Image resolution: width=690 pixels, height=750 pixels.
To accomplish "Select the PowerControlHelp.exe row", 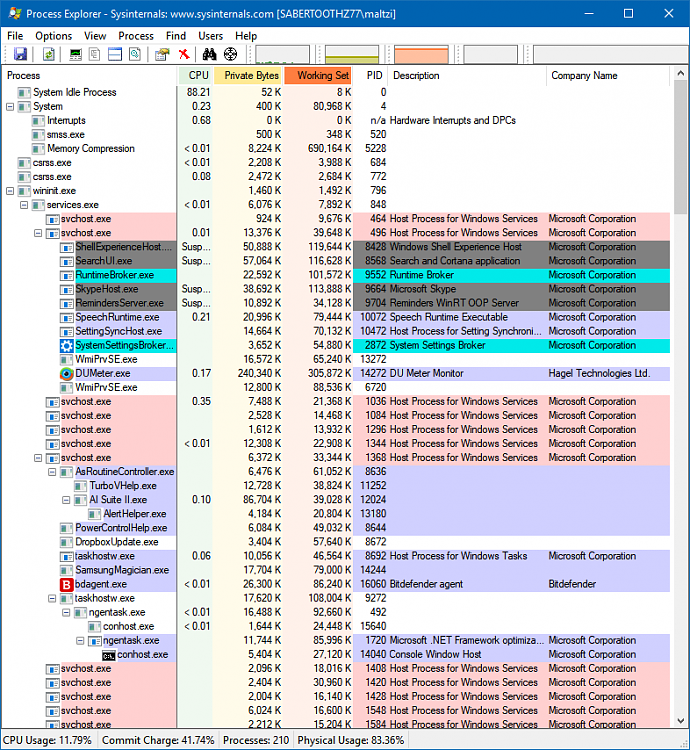I will tap(336, 528).
